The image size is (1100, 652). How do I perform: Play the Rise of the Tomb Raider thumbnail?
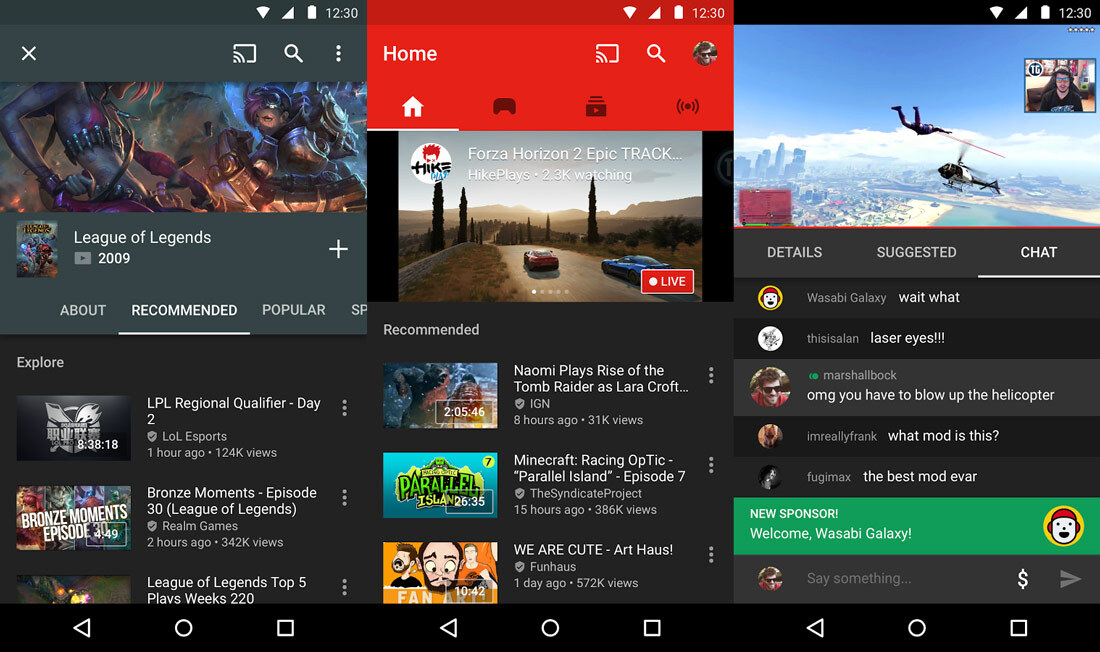440,395
